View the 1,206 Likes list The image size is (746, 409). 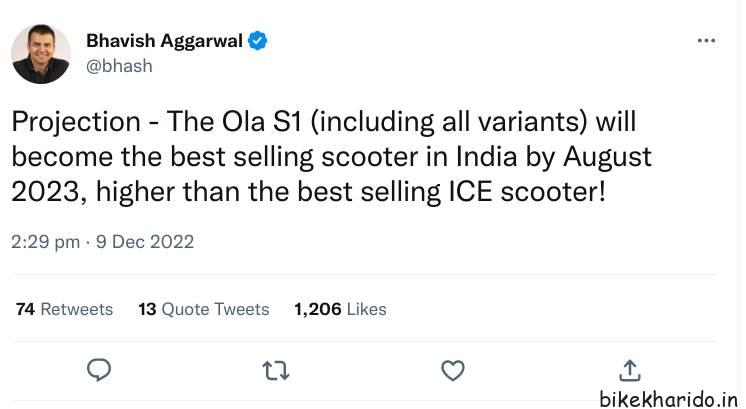pos(340,309)
